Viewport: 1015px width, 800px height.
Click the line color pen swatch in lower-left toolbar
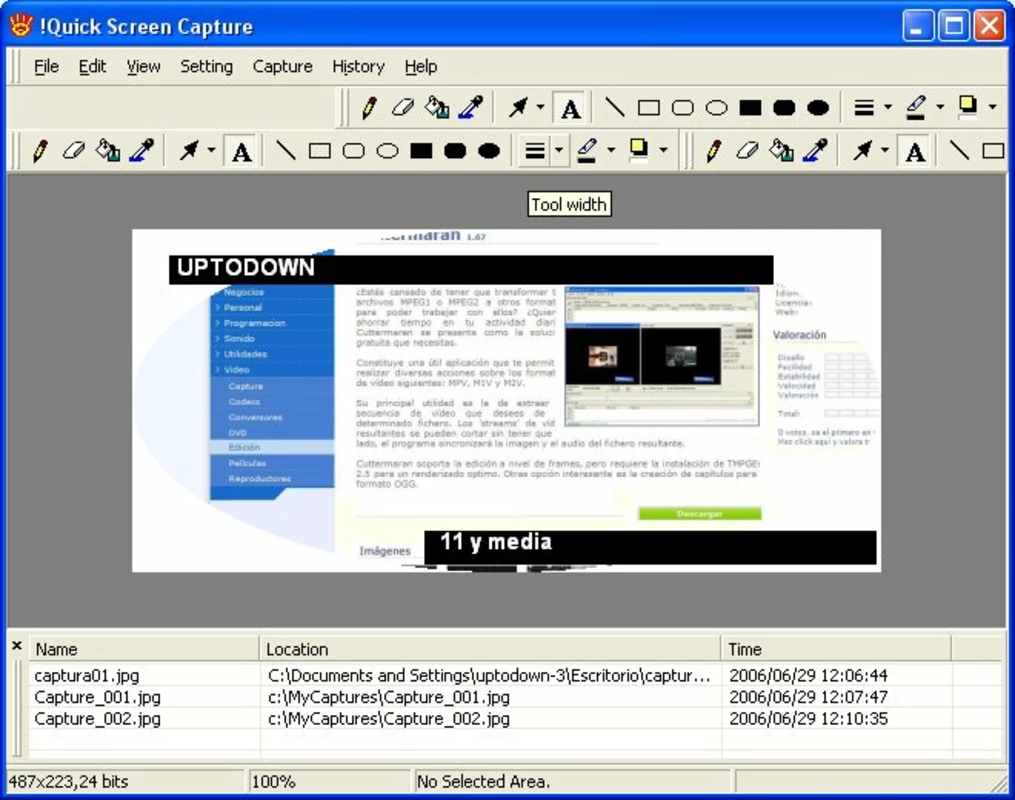pyautogui.click(x=587, y=151)
